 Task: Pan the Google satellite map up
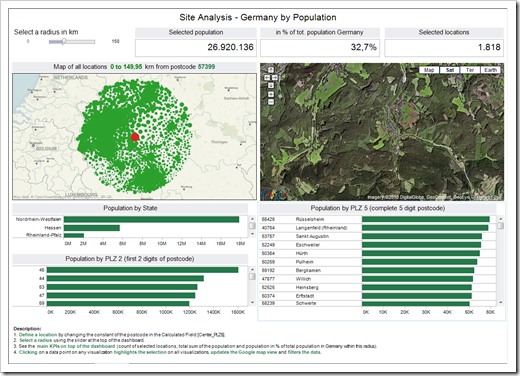click(x=271, y=70)
